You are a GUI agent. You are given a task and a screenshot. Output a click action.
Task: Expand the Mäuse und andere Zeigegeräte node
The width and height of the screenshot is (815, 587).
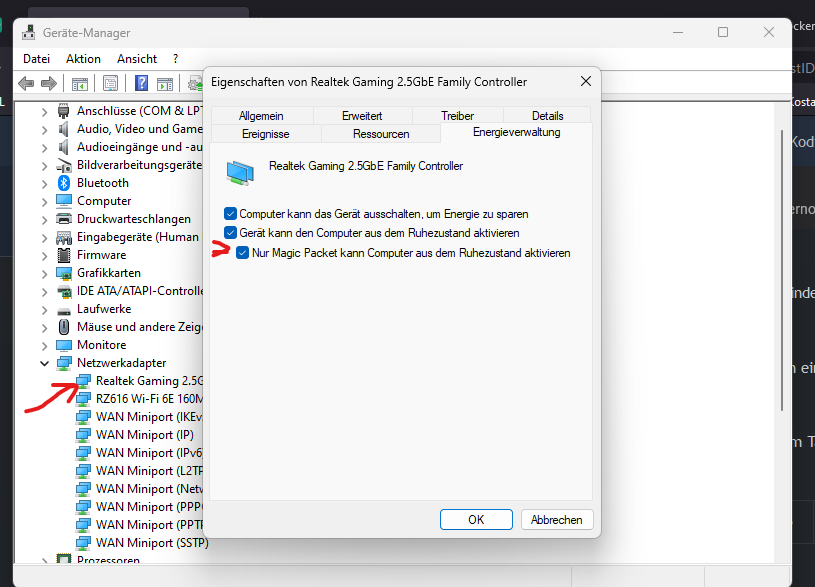pyautogui.click(x=45, y=328)
